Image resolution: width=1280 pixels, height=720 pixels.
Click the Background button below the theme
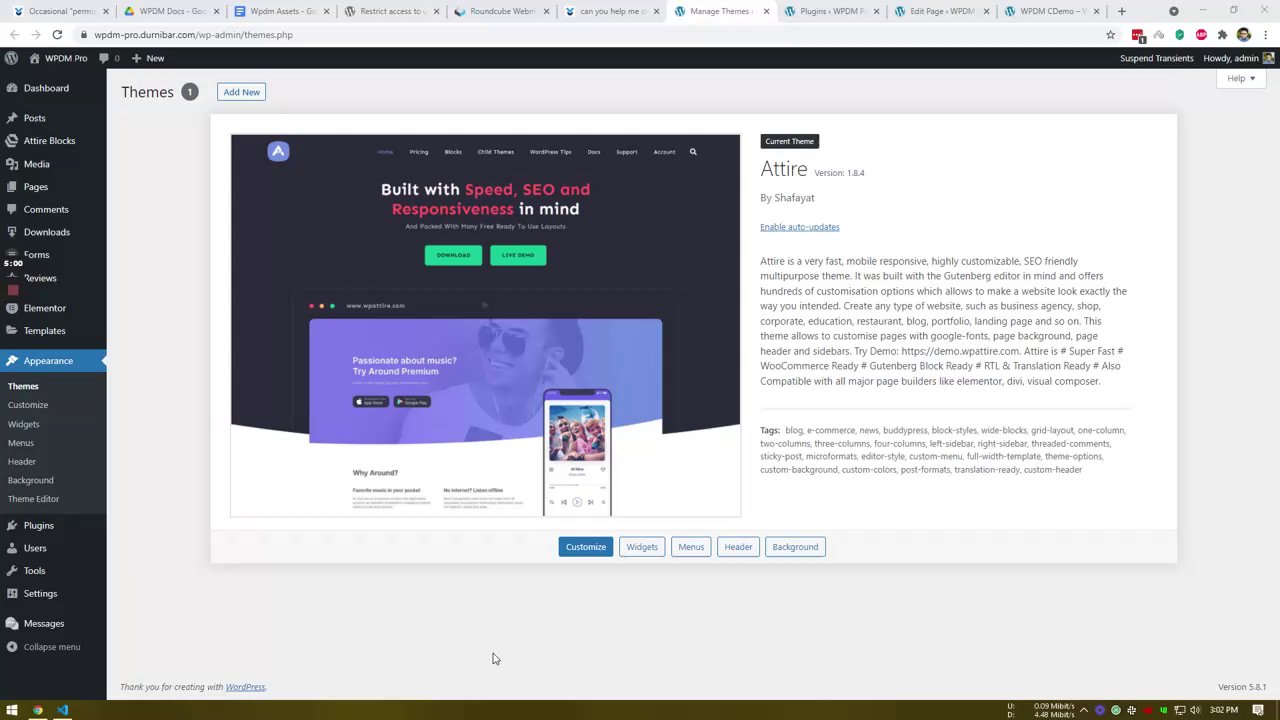[x=795, y=547]
